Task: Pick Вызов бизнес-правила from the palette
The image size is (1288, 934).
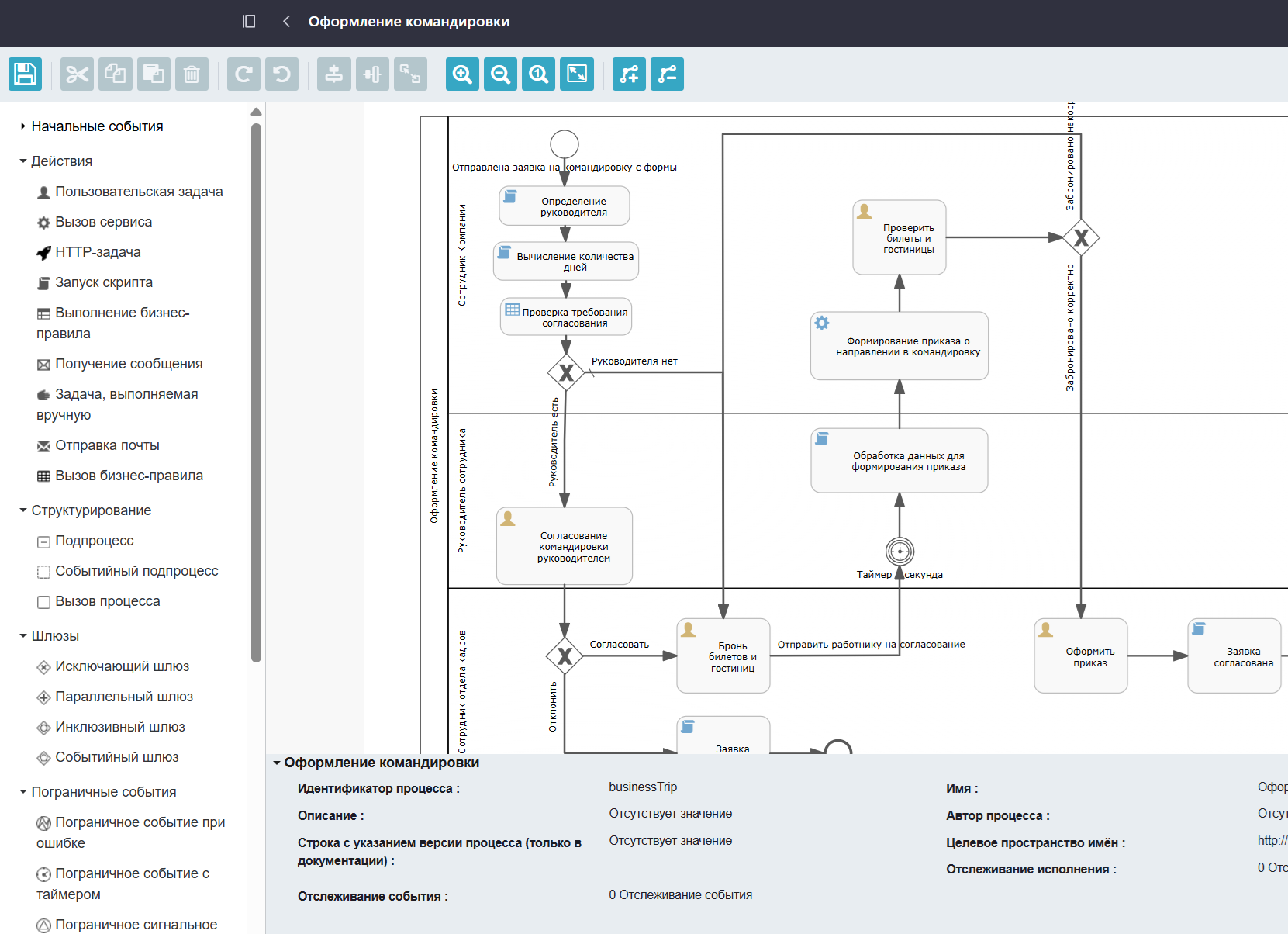Action: 120,476
